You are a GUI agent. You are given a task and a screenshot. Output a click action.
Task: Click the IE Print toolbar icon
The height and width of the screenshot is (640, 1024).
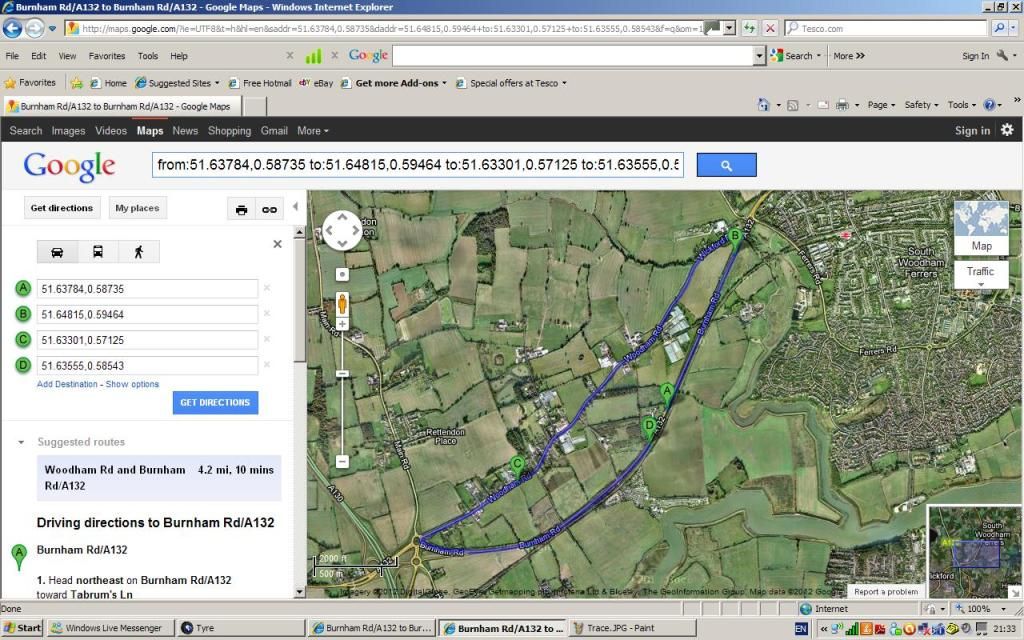click(842, 104)
